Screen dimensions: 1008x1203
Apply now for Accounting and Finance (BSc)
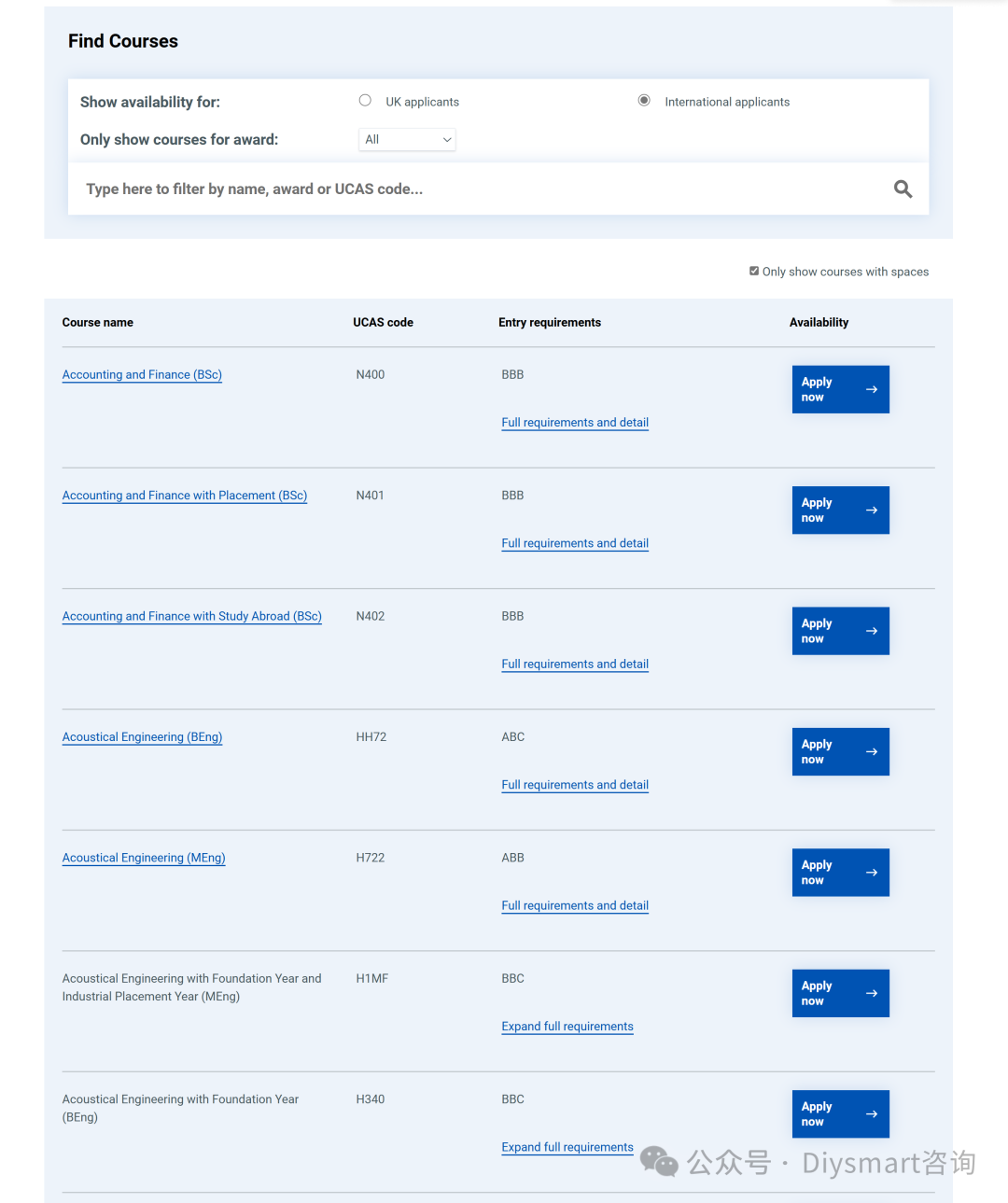point(840,389)
